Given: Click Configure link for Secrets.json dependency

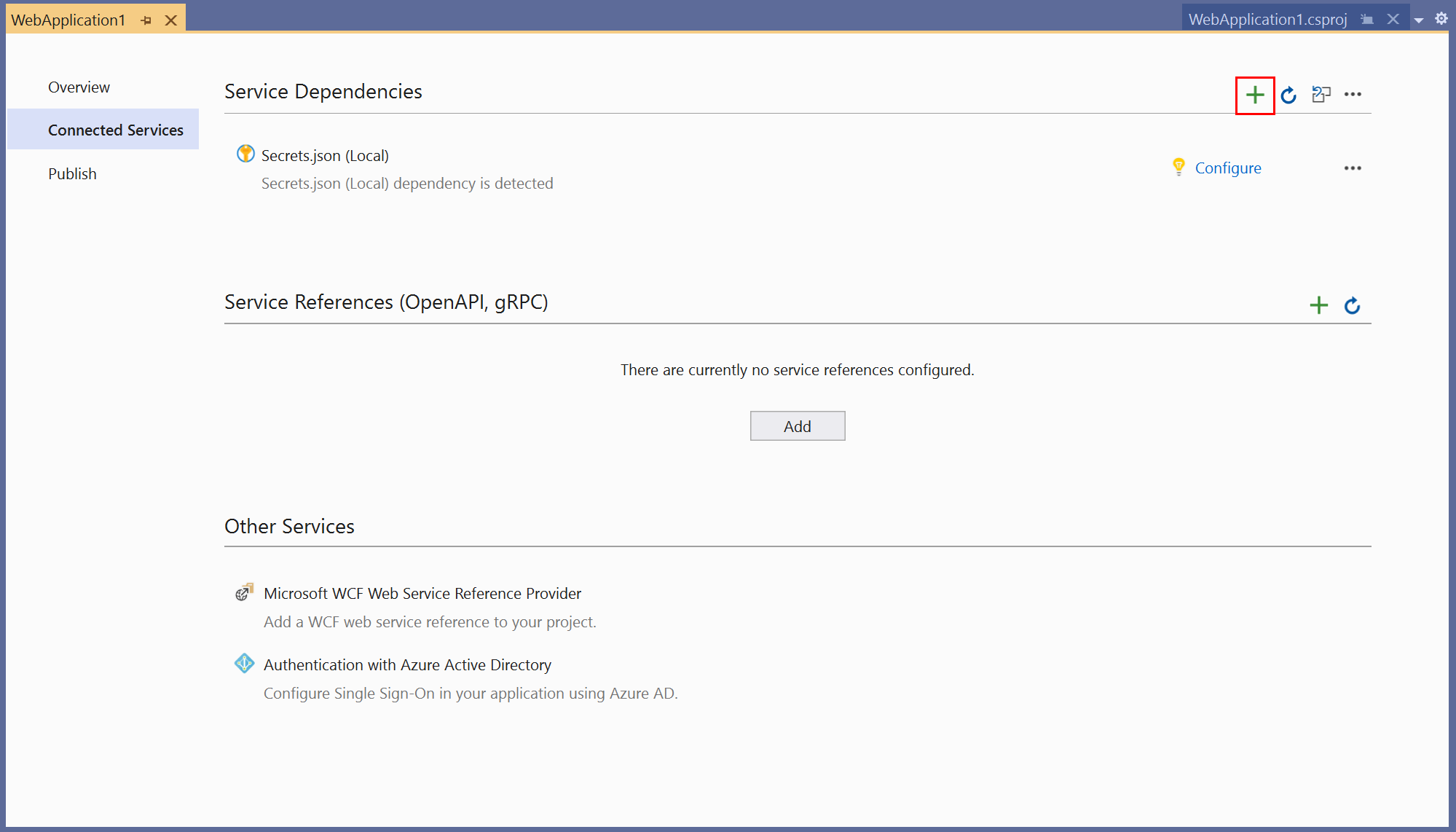Looking at the screenshot, I should pyautogui.click(x=1228, y=167).
